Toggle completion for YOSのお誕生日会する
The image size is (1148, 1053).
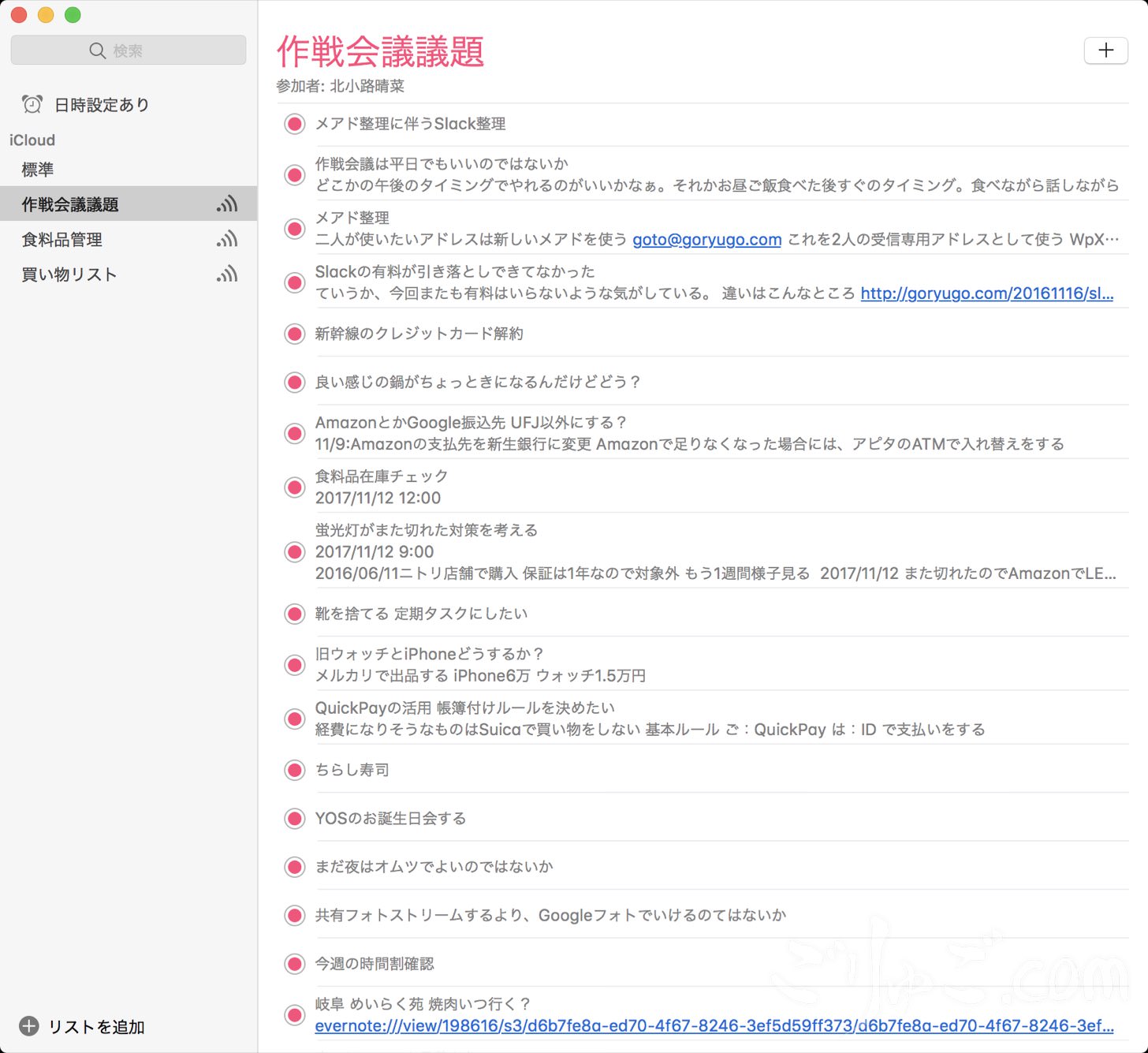(x=294, y=819)
